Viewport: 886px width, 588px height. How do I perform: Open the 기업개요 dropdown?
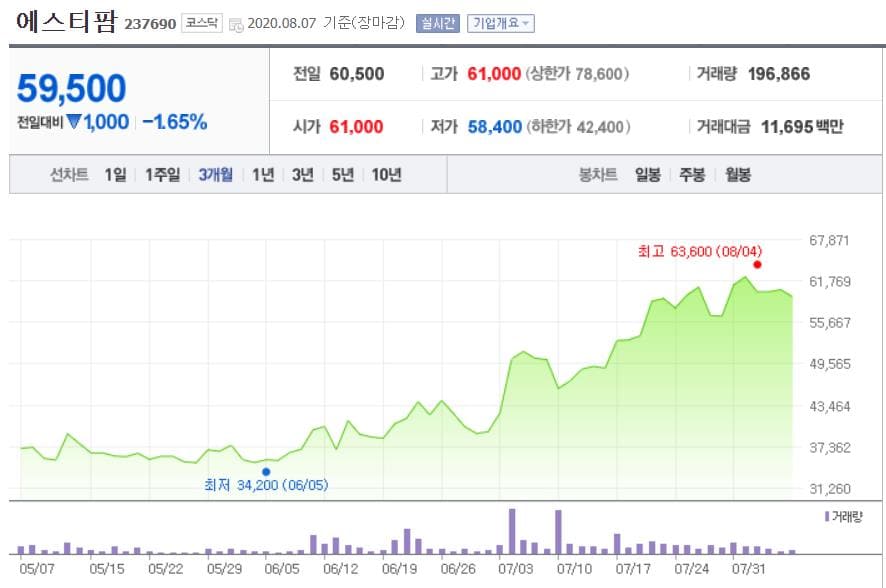501,23
